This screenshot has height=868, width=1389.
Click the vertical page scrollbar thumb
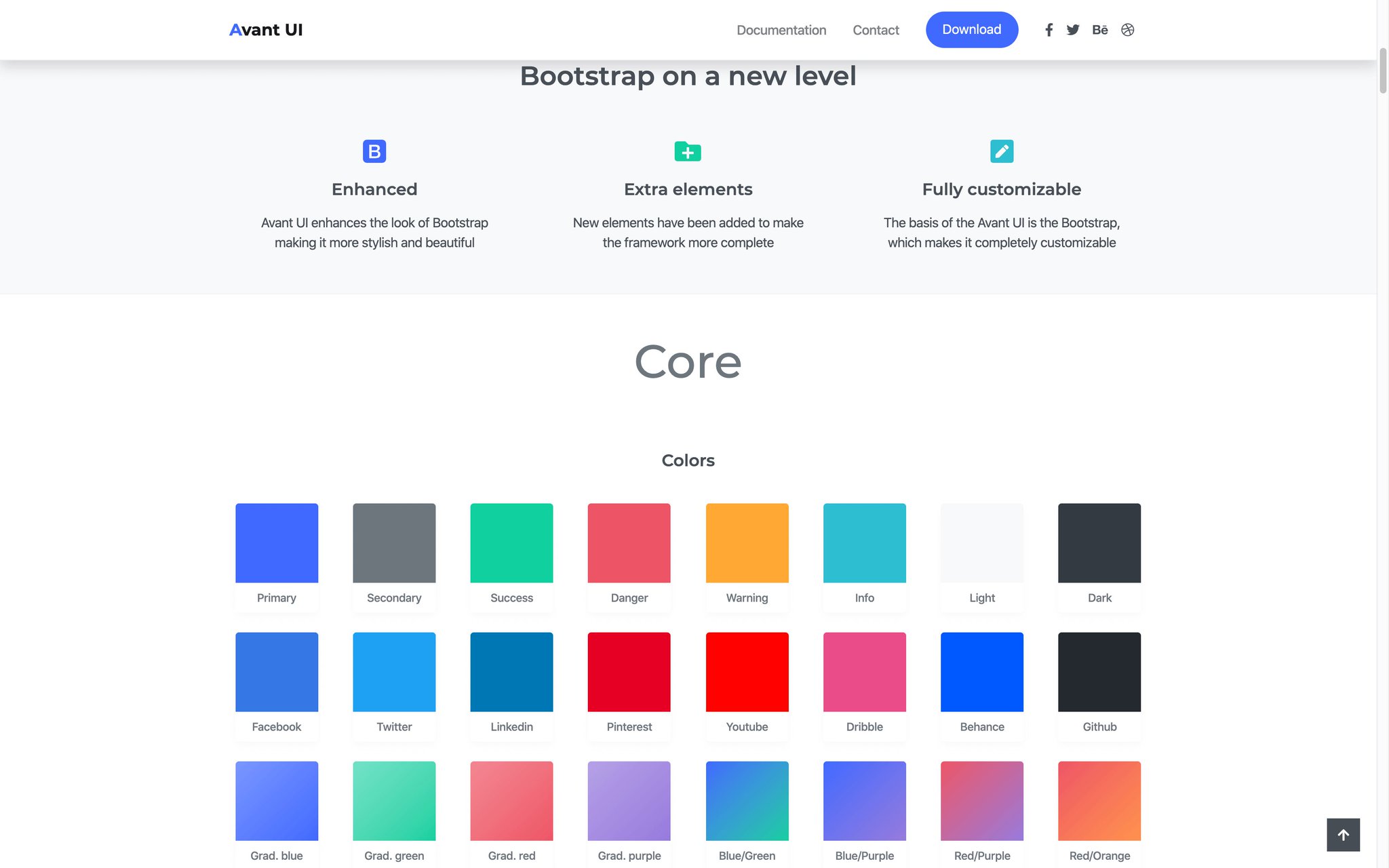coord(1383,71)
